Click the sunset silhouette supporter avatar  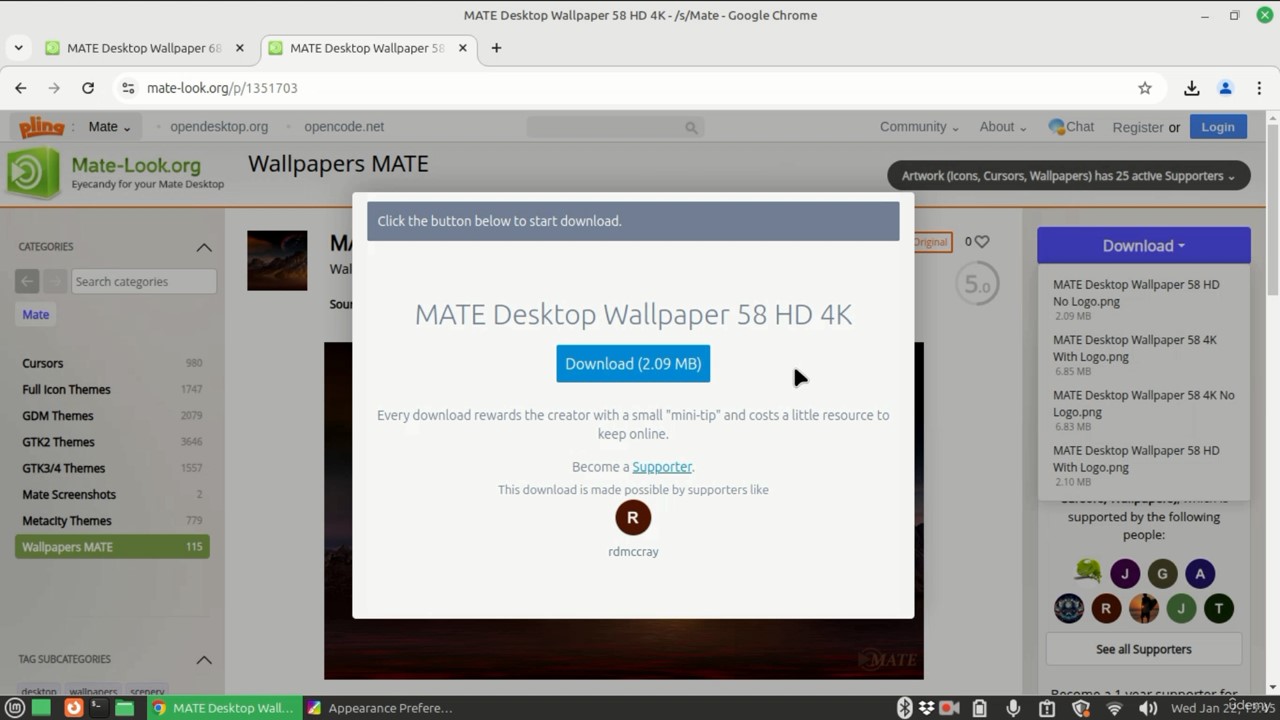point(1144,608)
